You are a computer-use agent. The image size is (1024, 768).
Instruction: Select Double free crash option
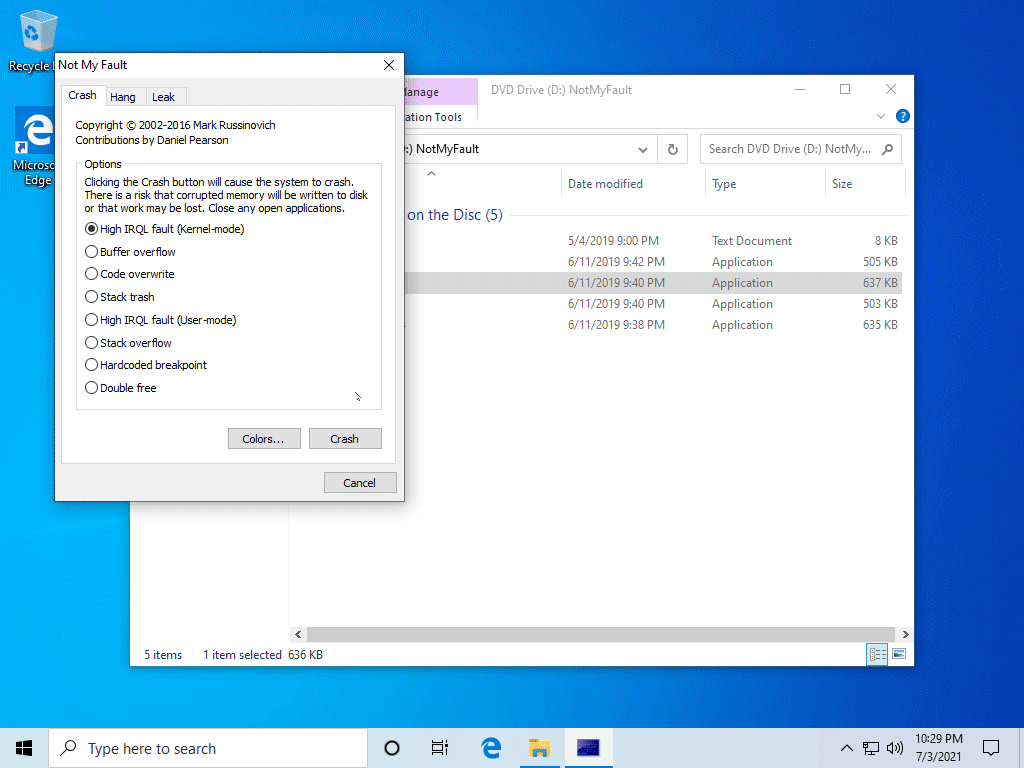pos(121,388)
